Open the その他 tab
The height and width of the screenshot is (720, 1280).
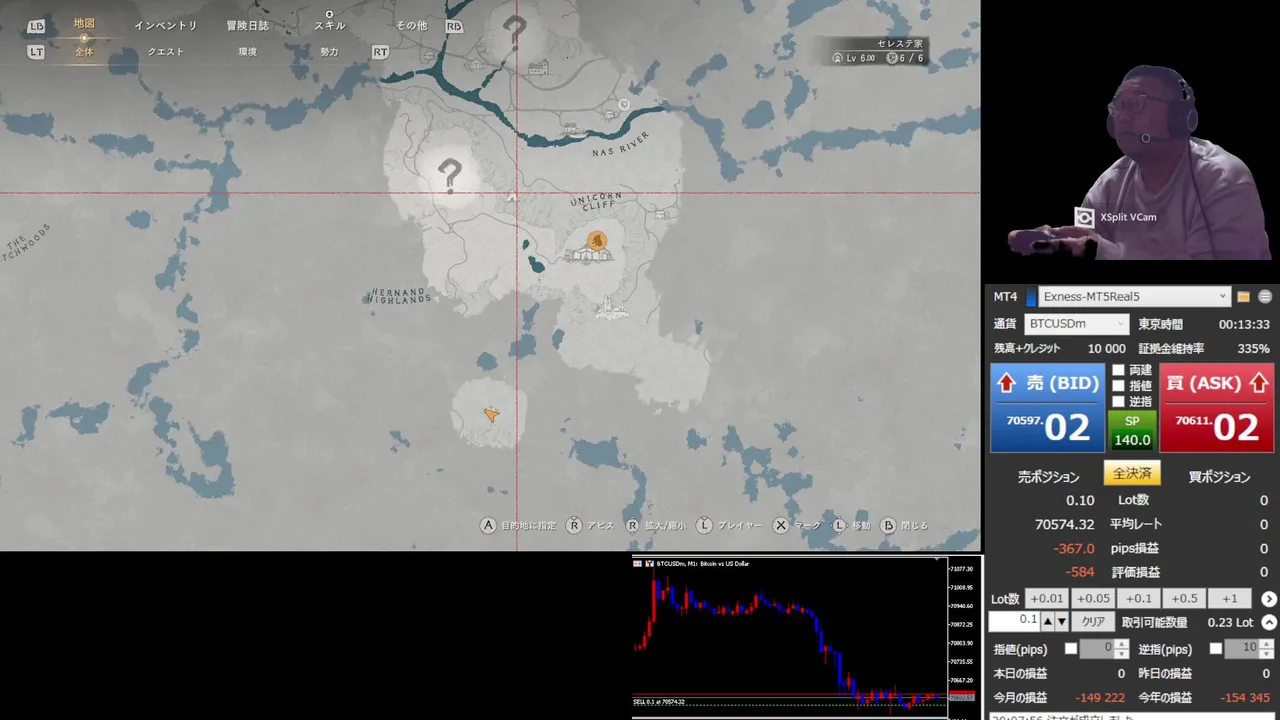click(x=411, y=26)
